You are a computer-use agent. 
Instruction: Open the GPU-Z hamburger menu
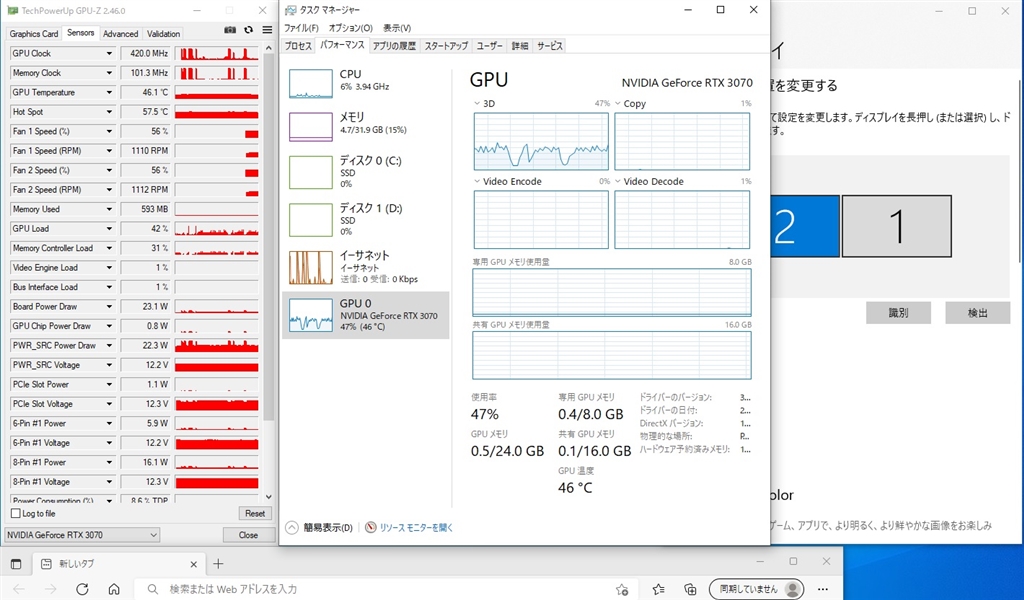pyautogui.click(x=267, y=30)
